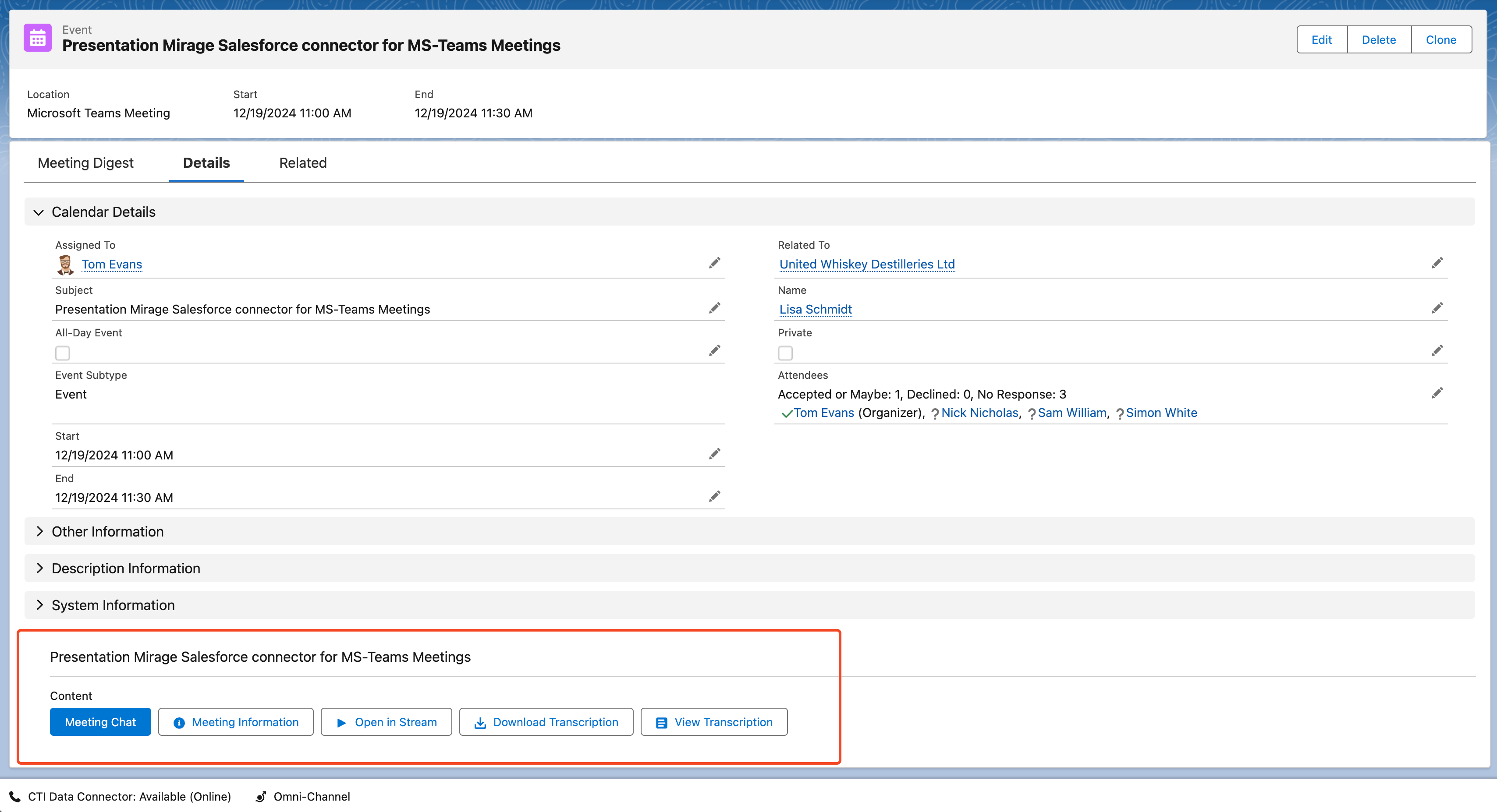Open the Lisa Schmidt contact link
The image size is (1497, 812).
pos(815,309)
